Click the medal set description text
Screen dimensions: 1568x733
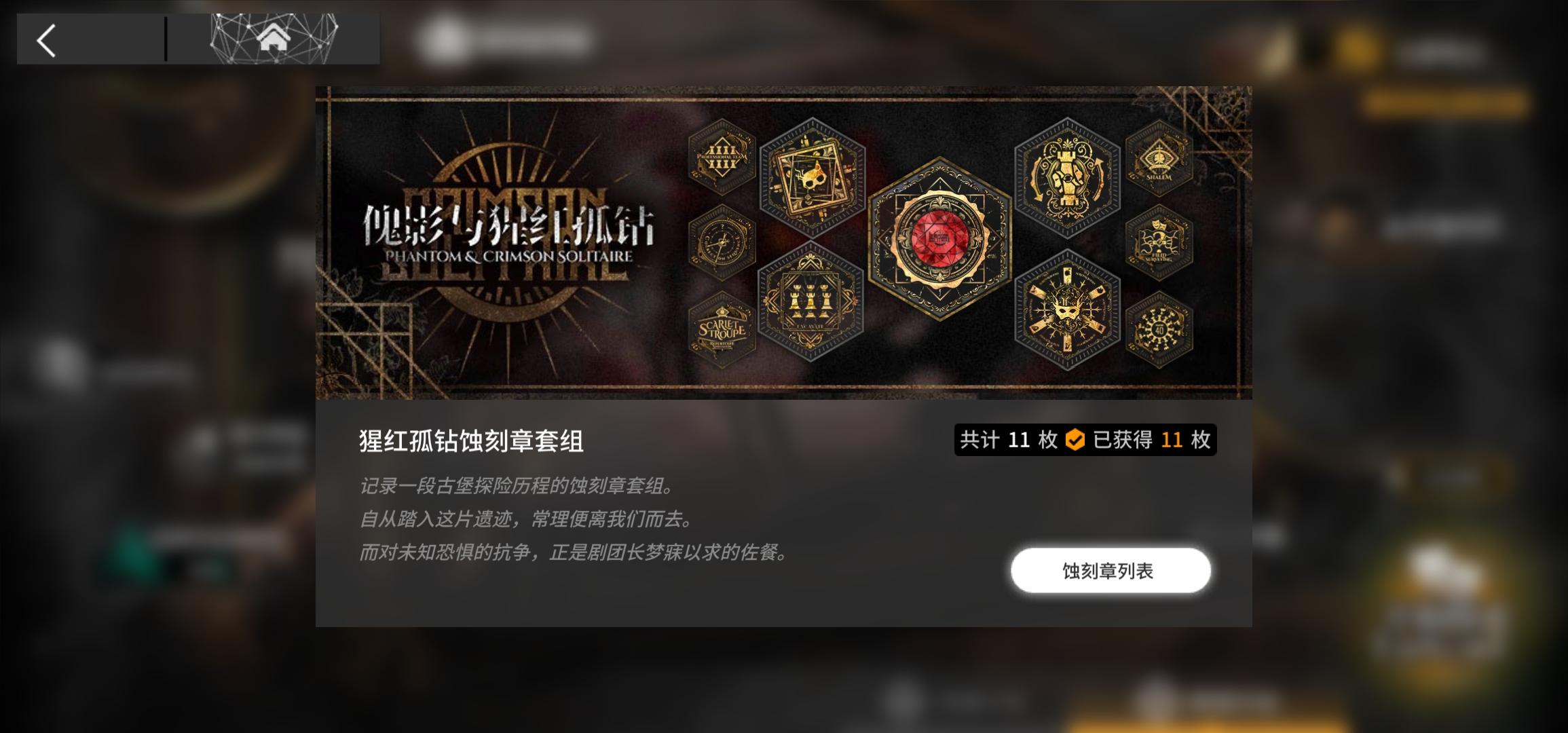pos(574,519)
